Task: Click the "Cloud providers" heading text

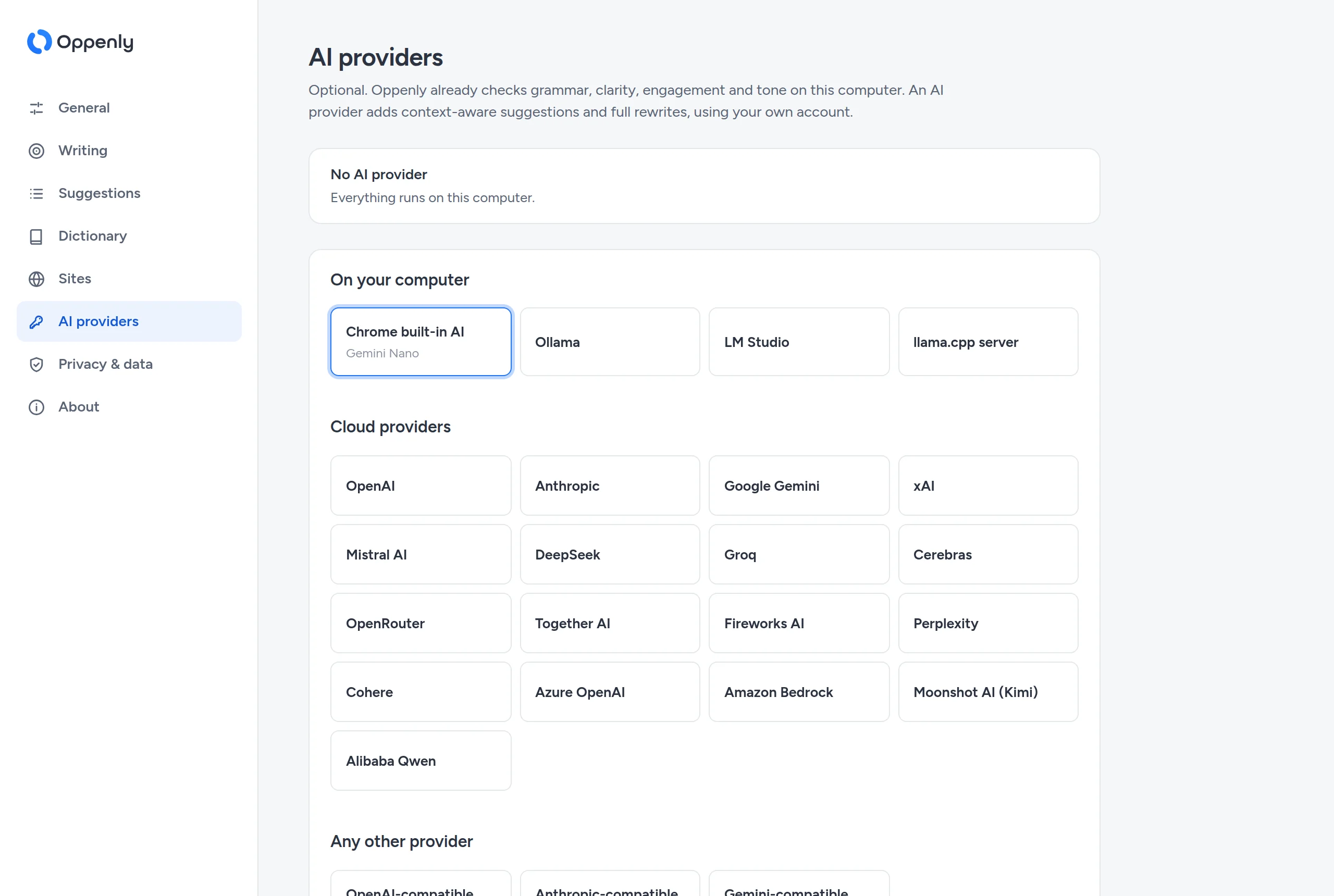Action: 390,427
